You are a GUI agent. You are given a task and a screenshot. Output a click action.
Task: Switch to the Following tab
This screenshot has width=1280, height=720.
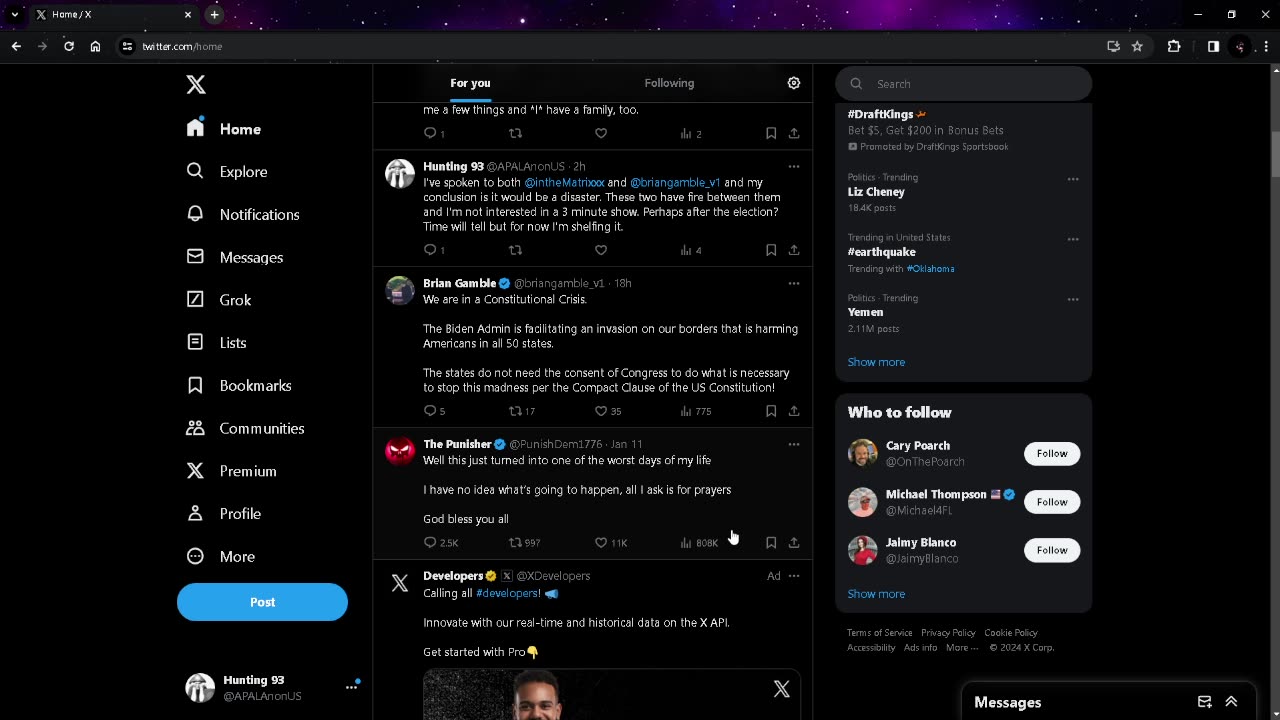tap(669, 83)
